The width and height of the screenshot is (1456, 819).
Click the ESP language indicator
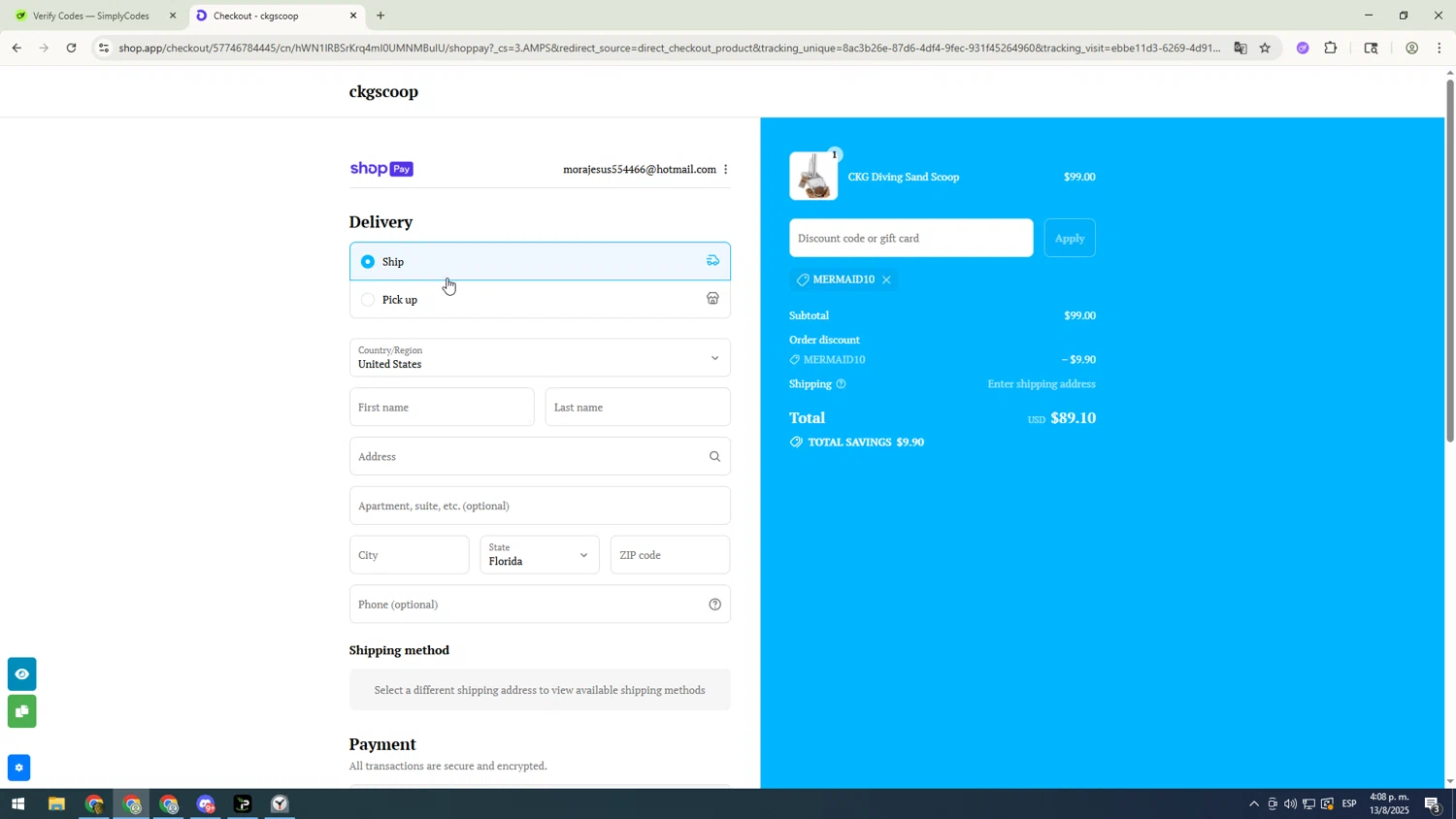click(1348, 804)
